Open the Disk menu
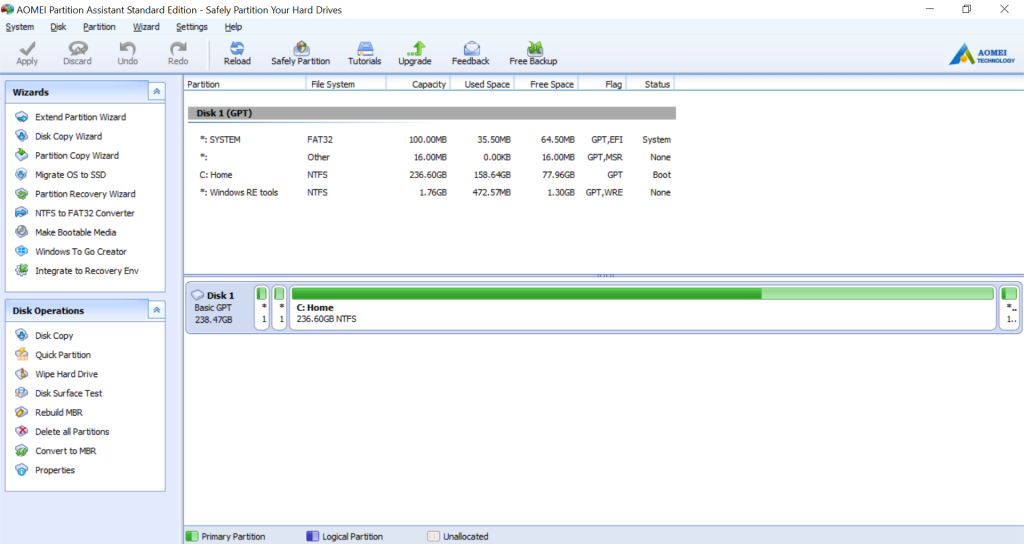 coord(58,27)
